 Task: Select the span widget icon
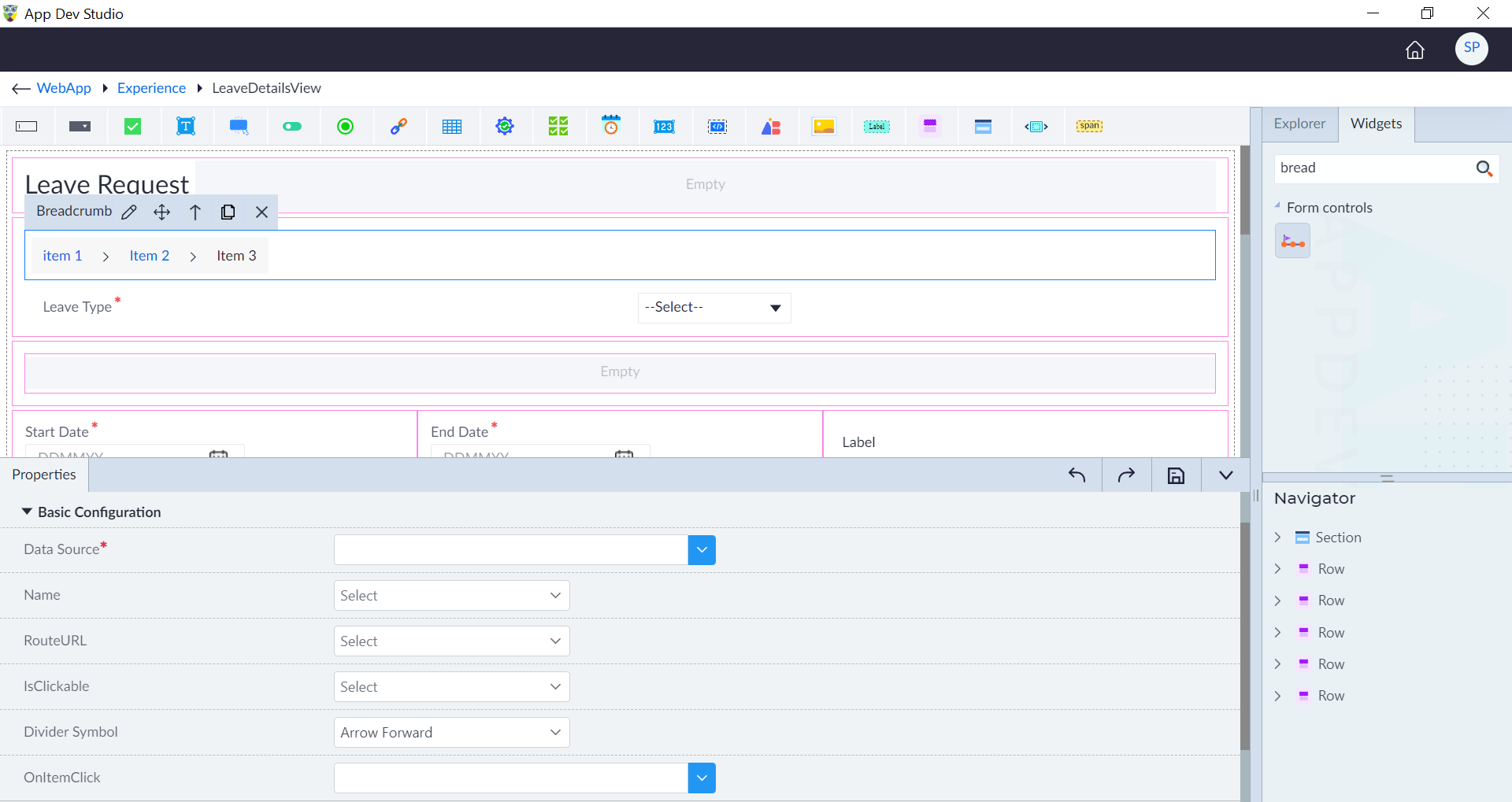pyautogui.click(x=1089, y=126)
